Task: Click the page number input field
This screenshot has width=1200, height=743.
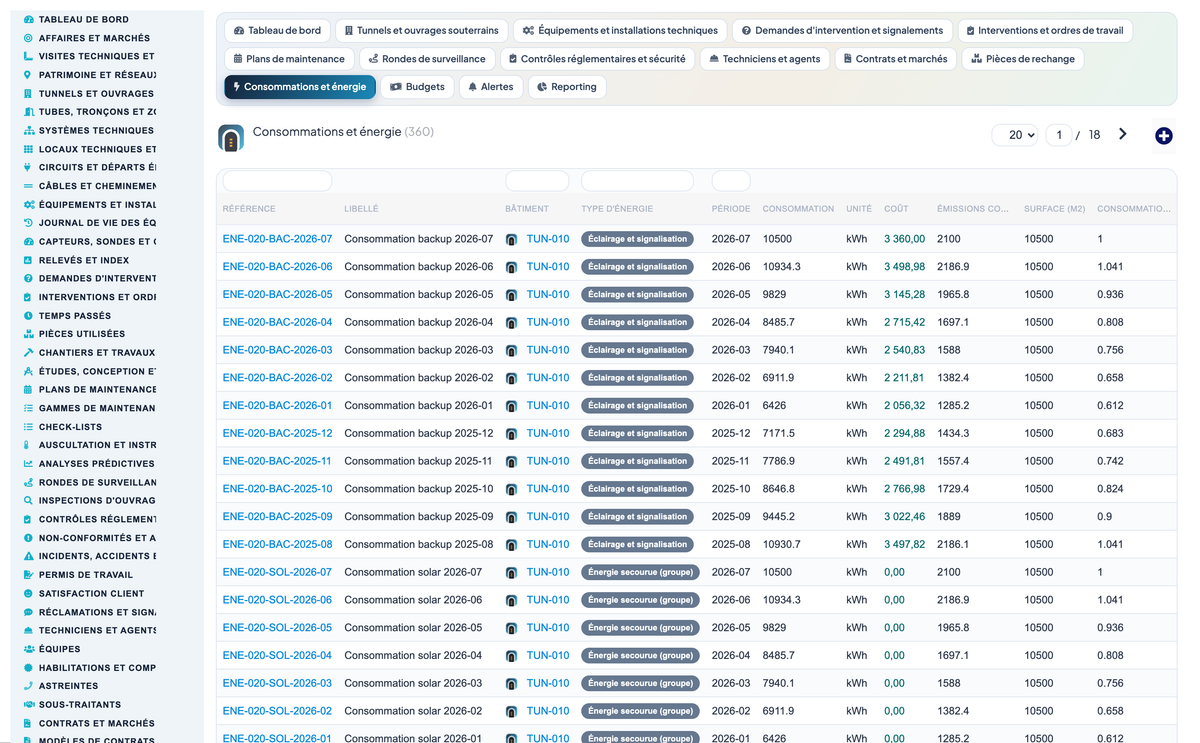Action: (x=1058, y=135)
